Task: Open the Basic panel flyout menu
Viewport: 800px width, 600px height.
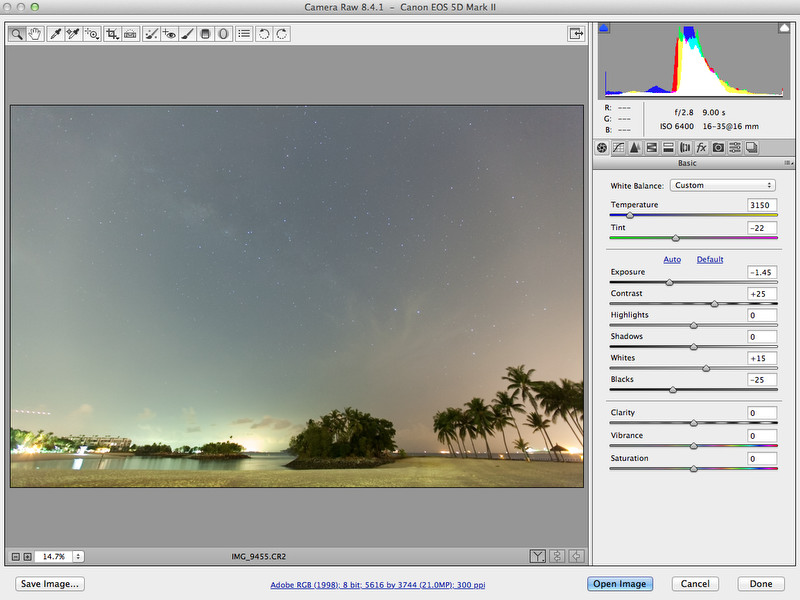Action: click(788, 163)
